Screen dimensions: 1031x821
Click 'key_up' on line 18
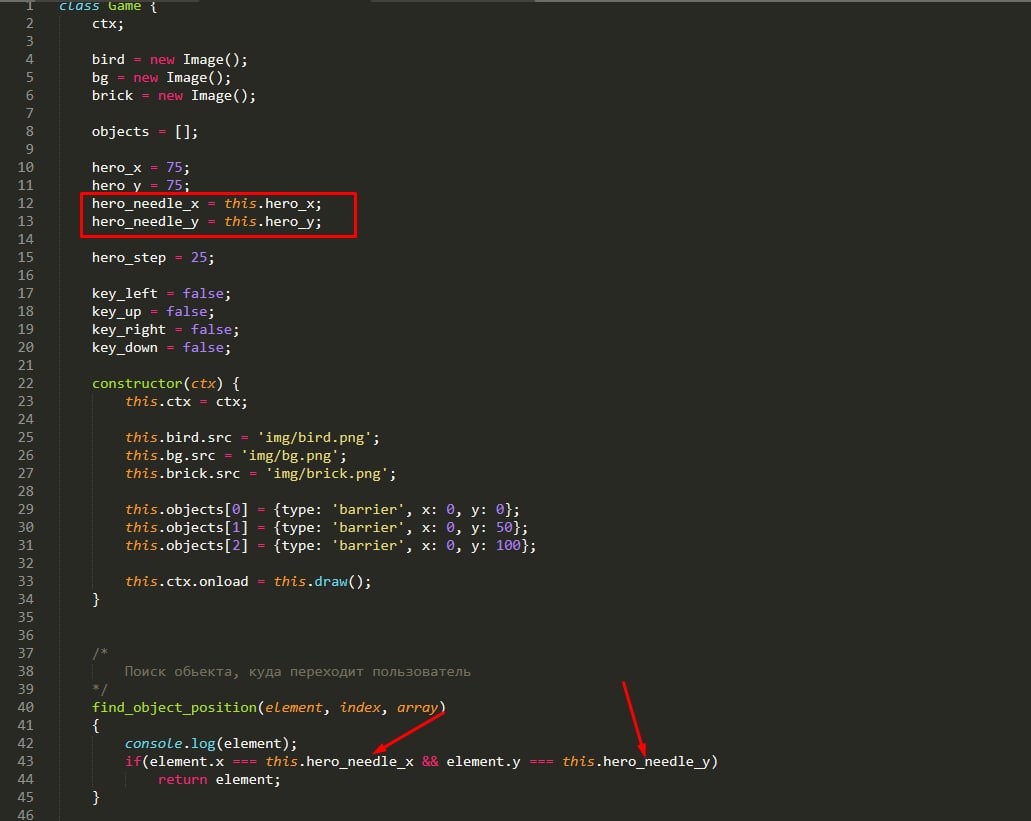tap(116, 312)
